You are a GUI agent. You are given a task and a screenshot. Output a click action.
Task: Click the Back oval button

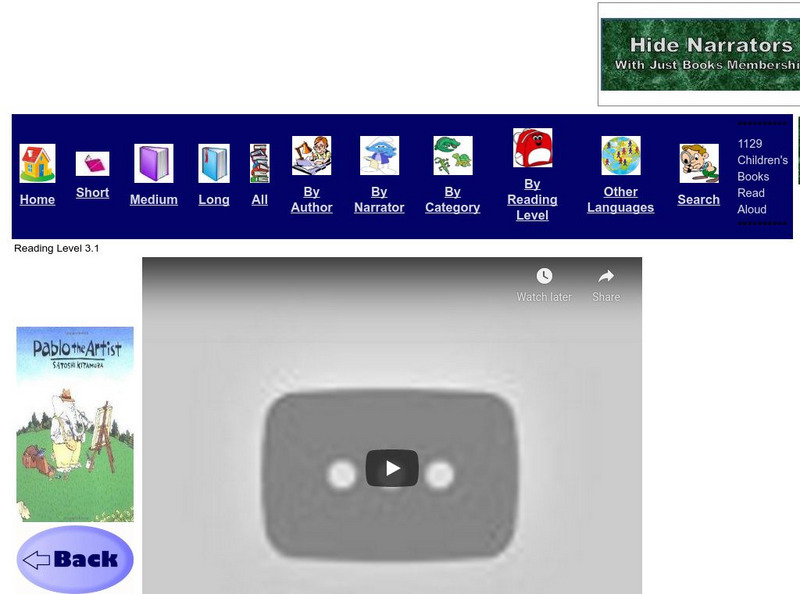coord(75,559)
